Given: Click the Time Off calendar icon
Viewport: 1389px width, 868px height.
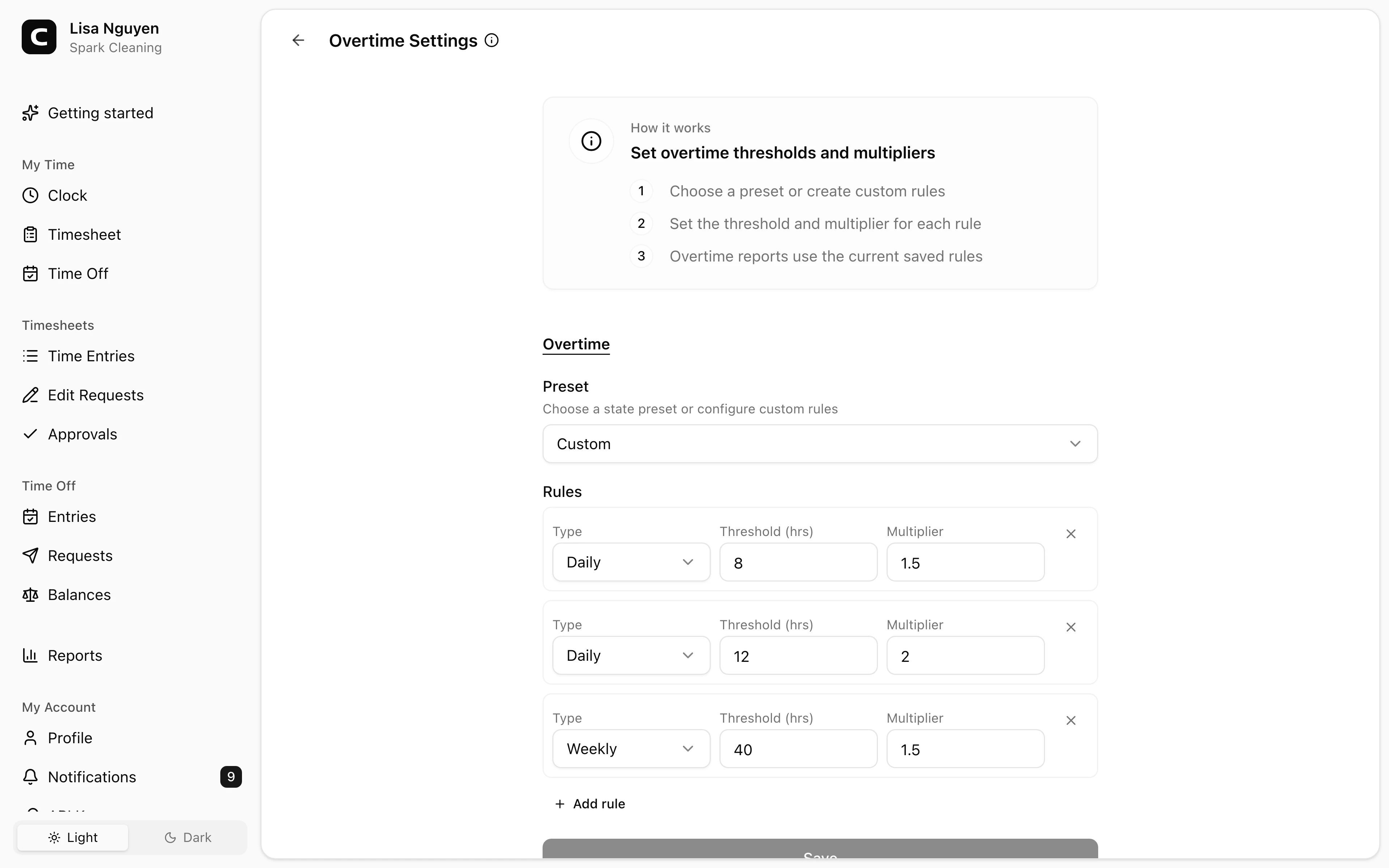Looking at the screenshot, I should point(30,274).
